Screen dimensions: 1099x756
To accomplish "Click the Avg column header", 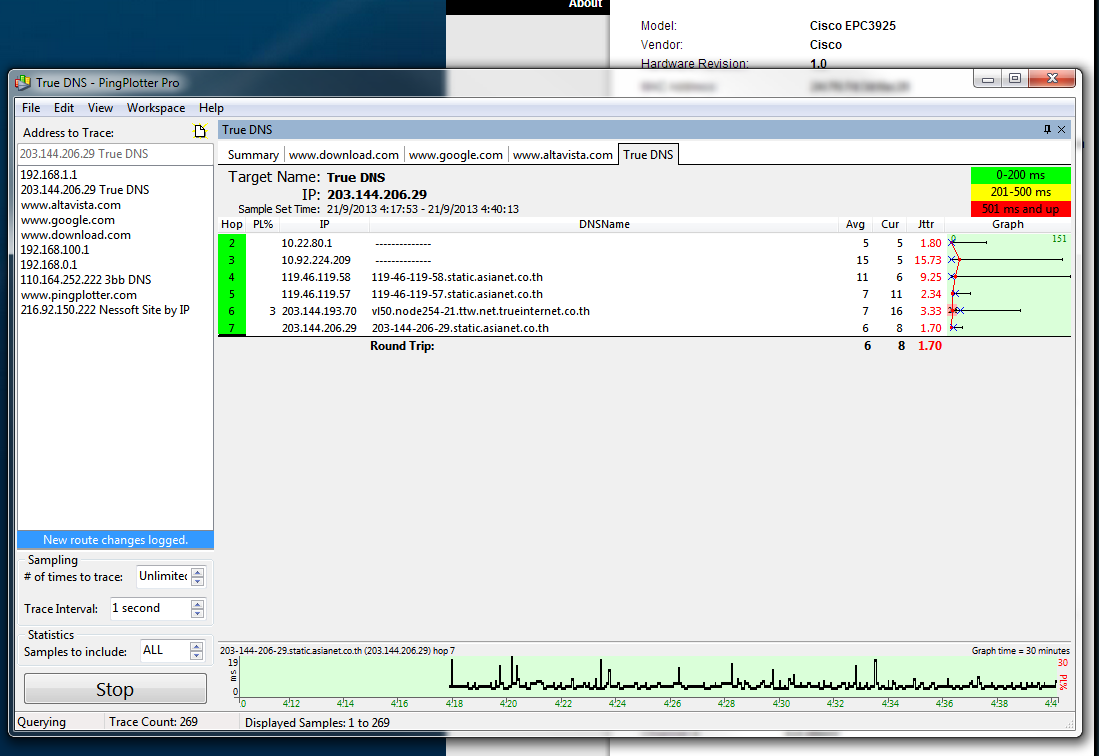I will click(855, 224).
